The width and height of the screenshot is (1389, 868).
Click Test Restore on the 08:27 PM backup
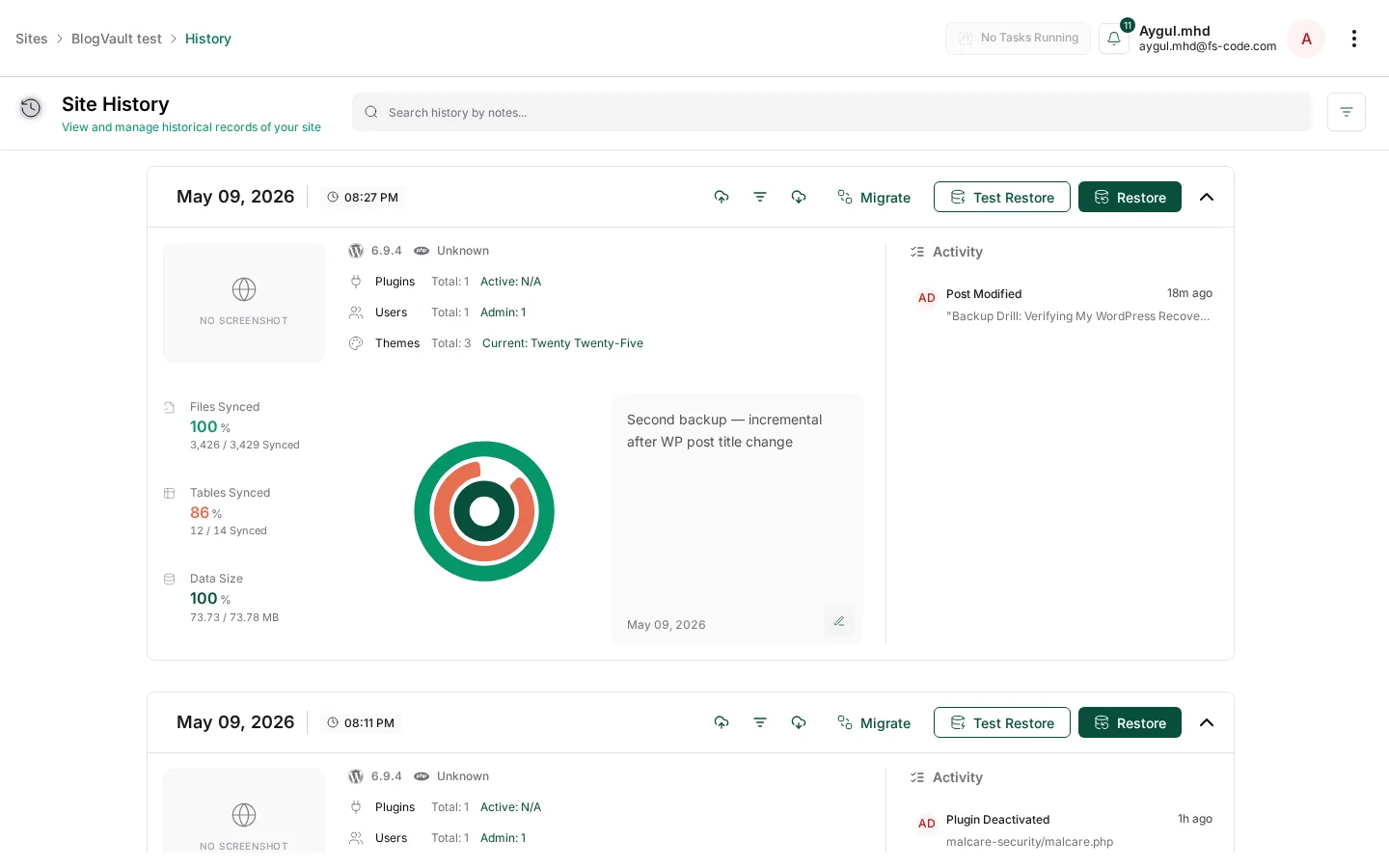tap(1002, 197)
